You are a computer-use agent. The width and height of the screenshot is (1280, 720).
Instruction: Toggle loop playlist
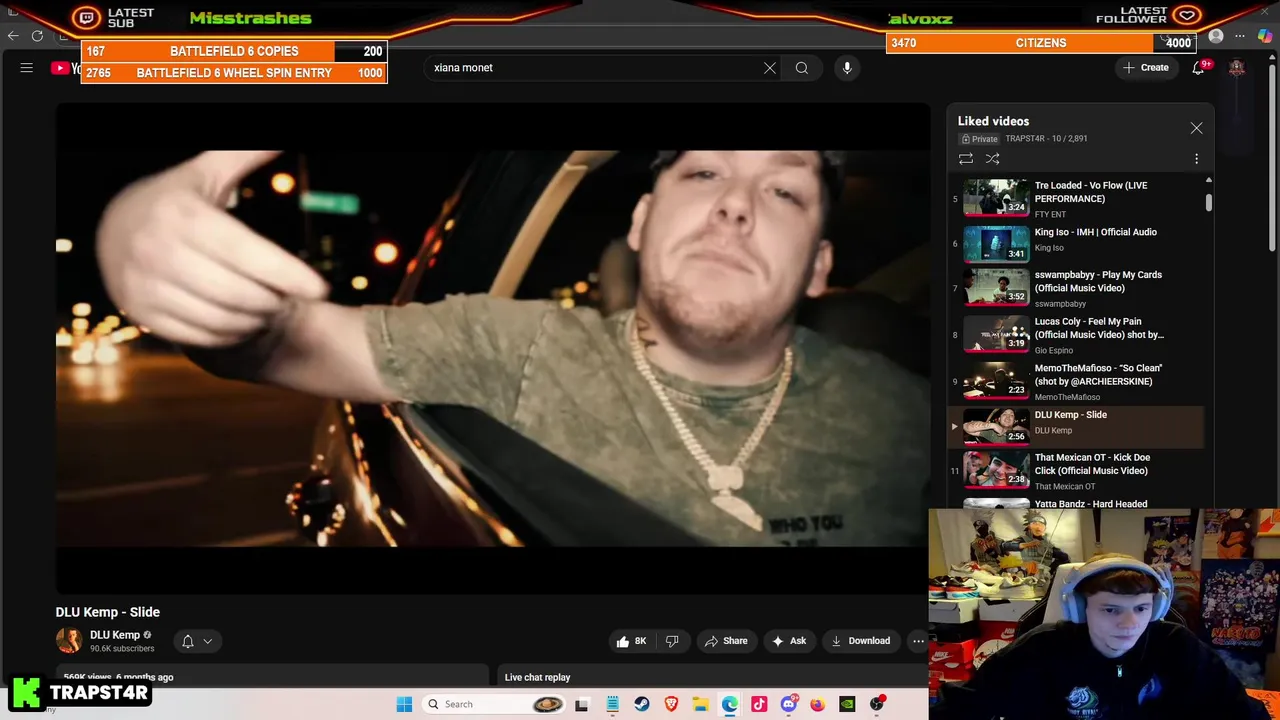tap(966, 159)
